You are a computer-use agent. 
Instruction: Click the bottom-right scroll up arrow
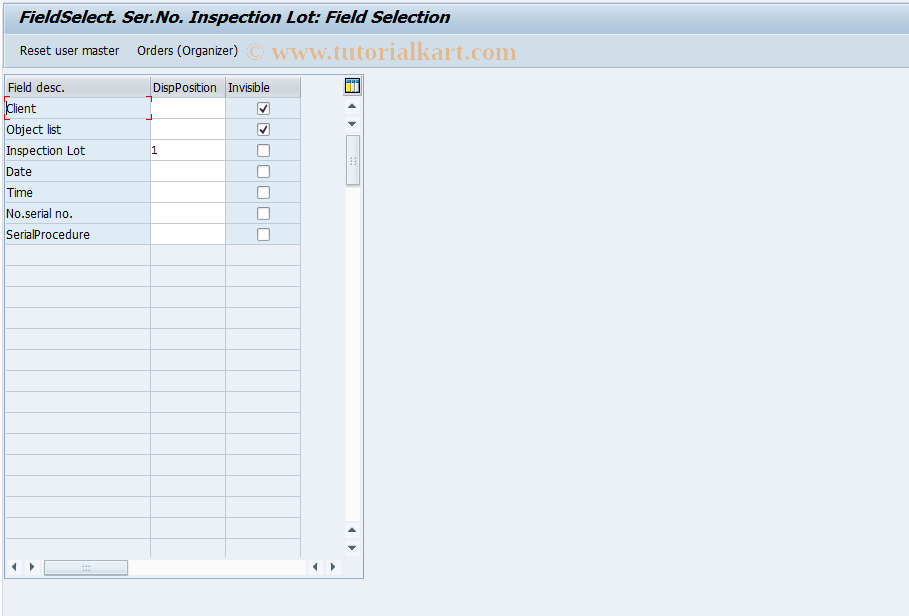coord(351,530)
